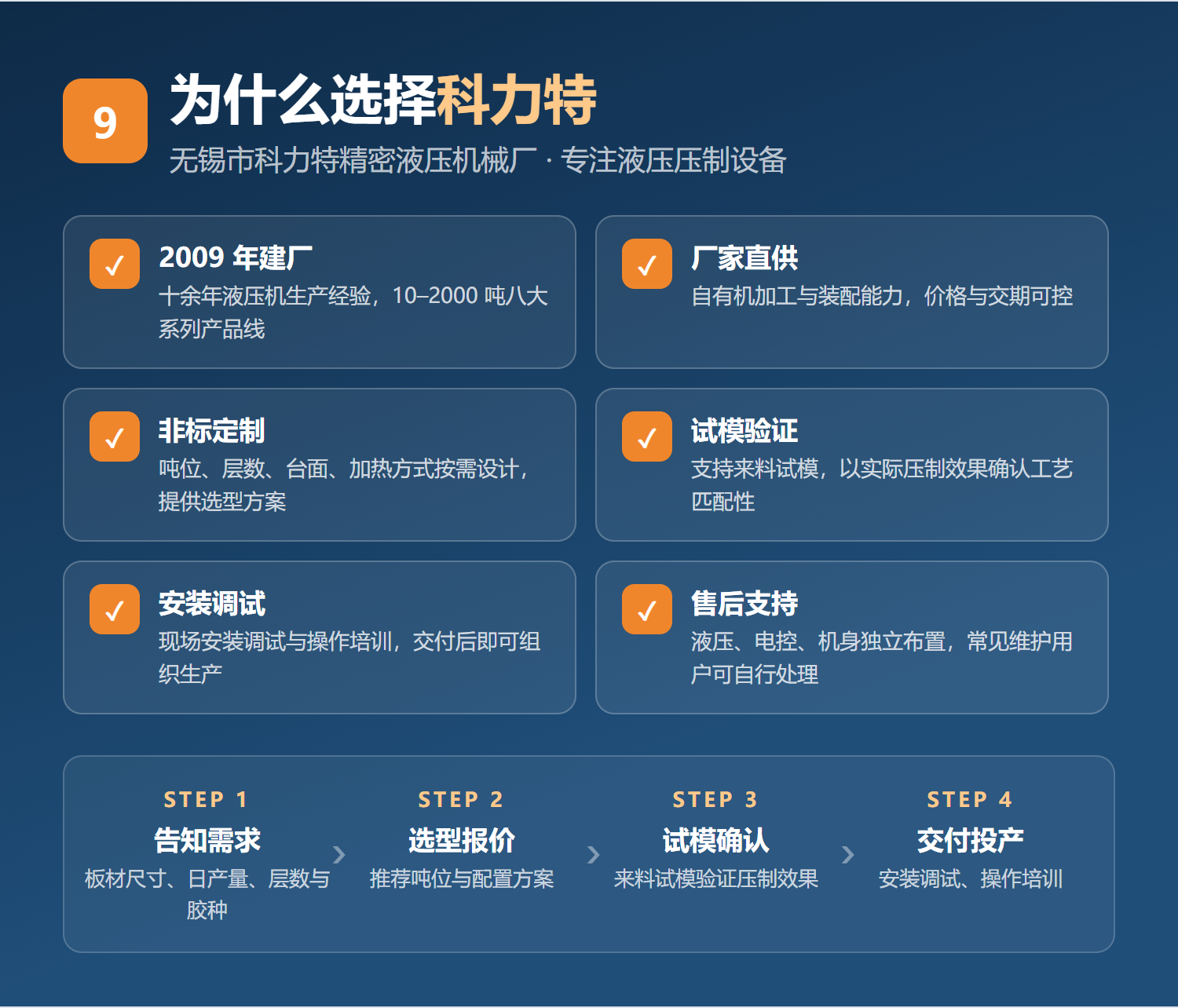1178x1008 pixels.
Task: Click the 售后支持 card title
Action: point(744,603)
